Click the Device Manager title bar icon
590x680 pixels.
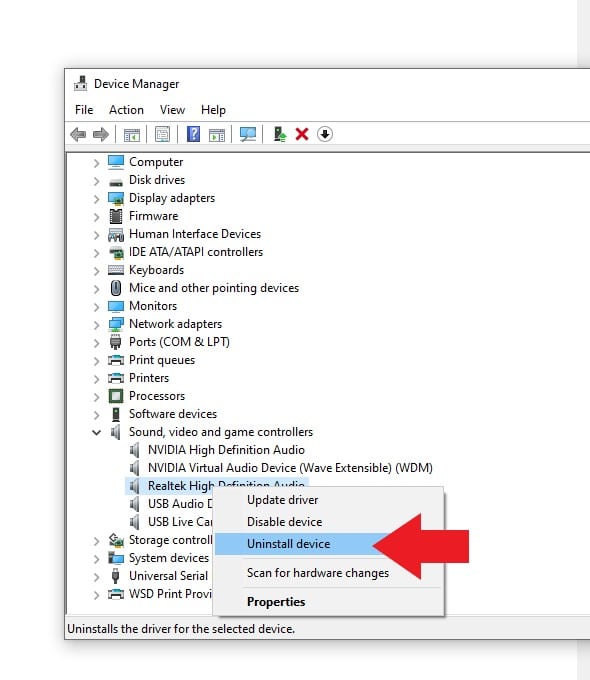pos(81,83)
